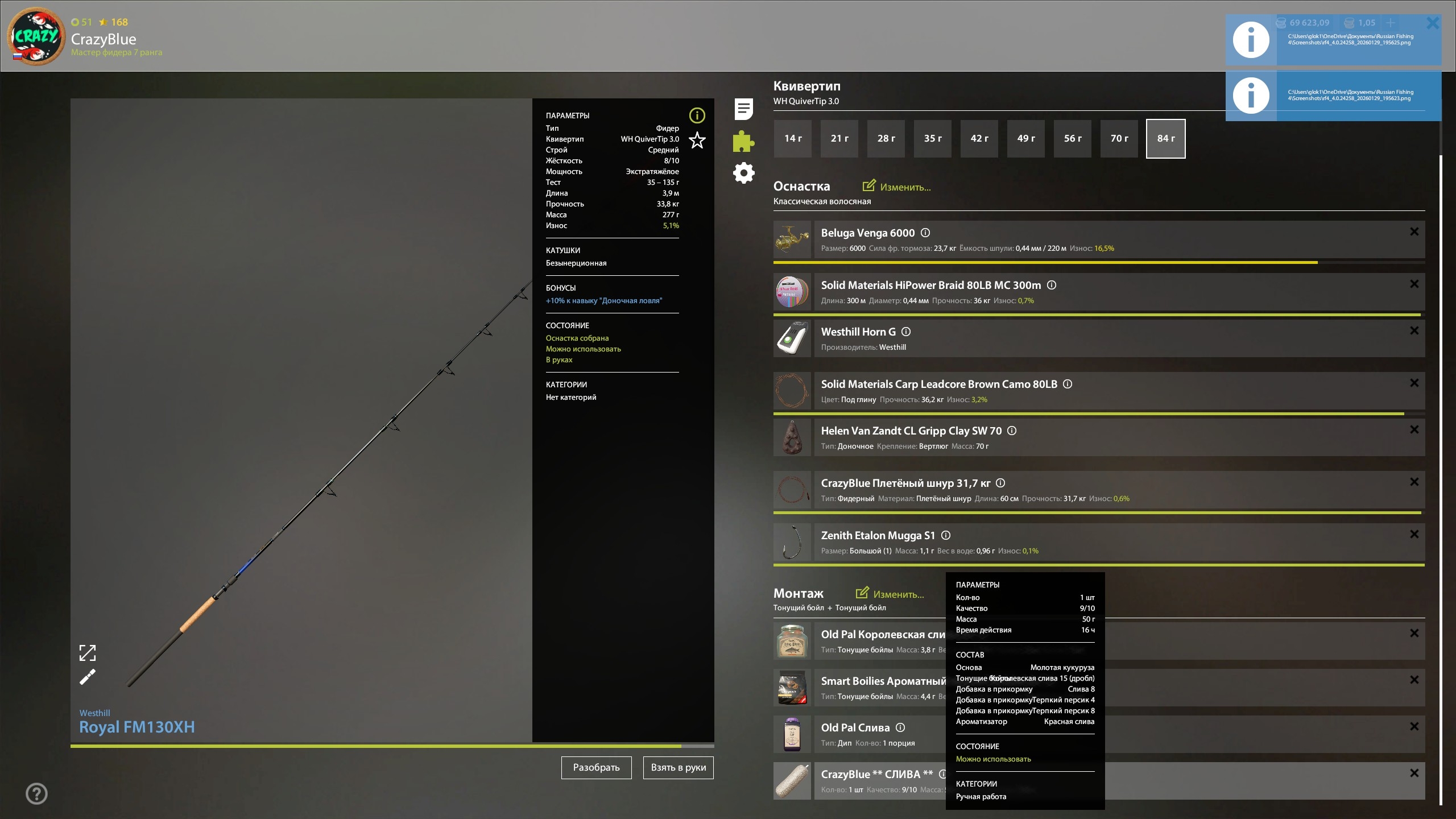Remove the Westhill Horn G item

1414,330
